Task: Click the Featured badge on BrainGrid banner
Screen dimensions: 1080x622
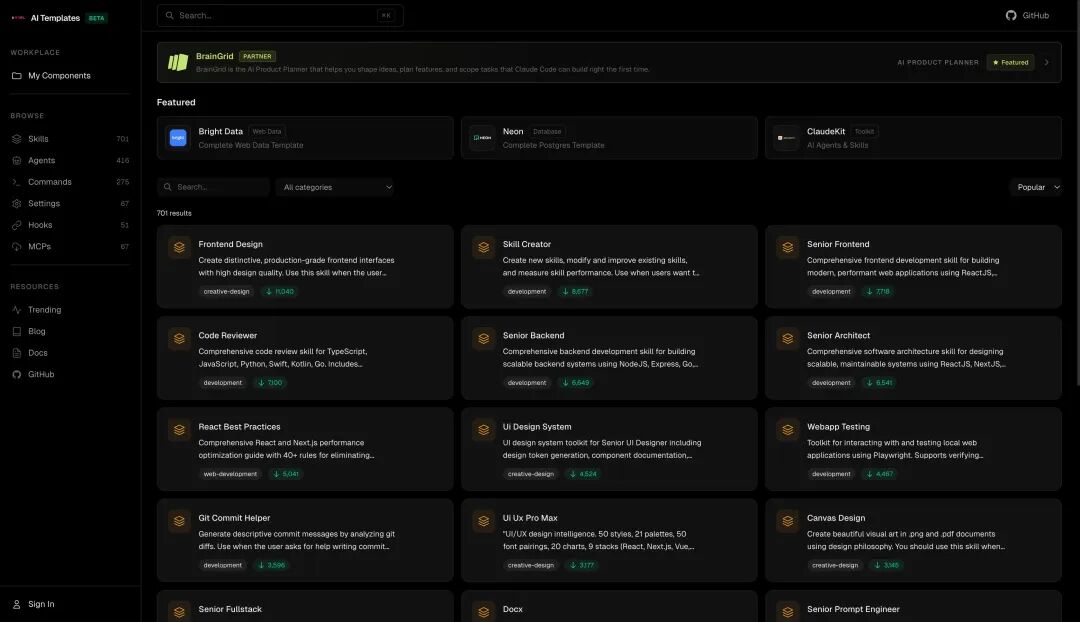Action: coord(1010,62)
